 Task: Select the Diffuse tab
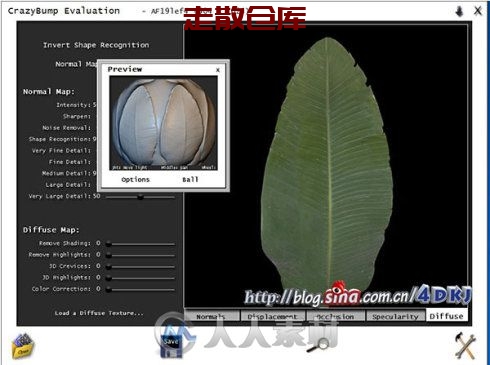pyautogui.click(x=447, y=316)
